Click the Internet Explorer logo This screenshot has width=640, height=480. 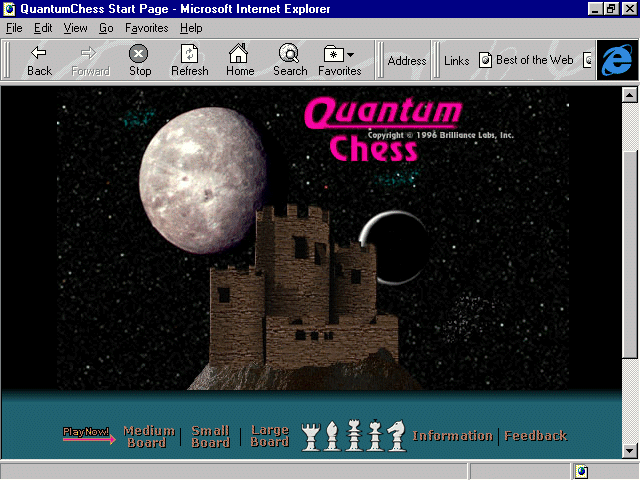(x=617, y=60)
